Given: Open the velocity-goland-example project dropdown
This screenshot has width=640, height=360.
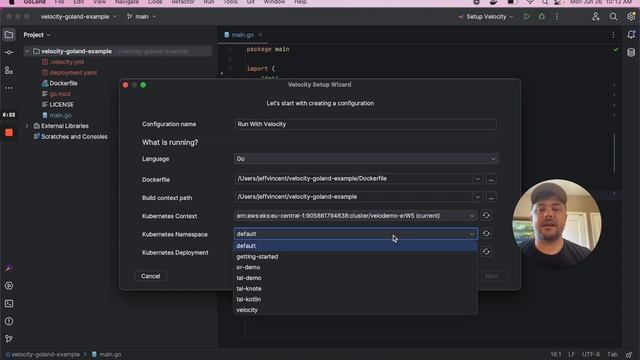Looking at the screenshot, I should pos(78,17).
